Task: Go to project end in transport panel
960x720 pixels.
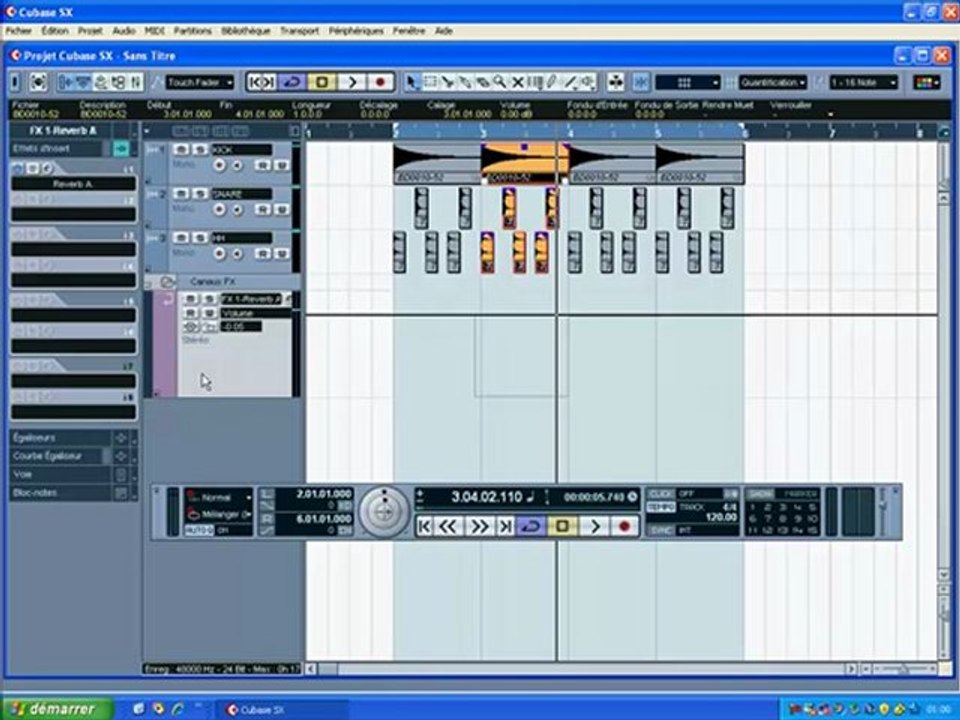Action: point(505,527)
